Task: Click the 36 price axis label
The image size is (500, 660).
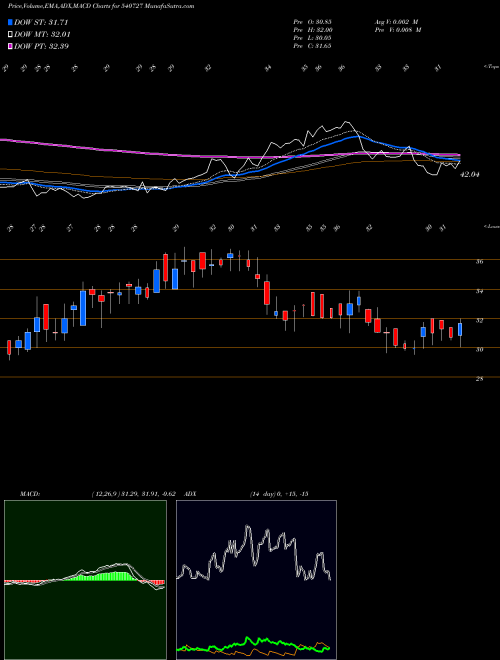Action: [479, 261]
